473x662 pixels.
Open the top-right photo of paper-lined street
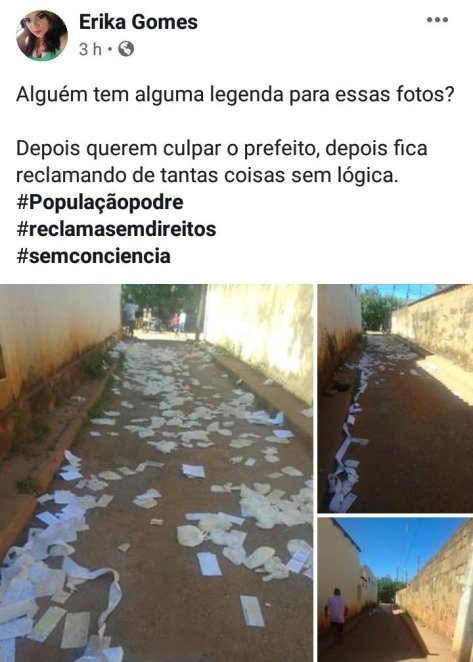coord(395,398)
